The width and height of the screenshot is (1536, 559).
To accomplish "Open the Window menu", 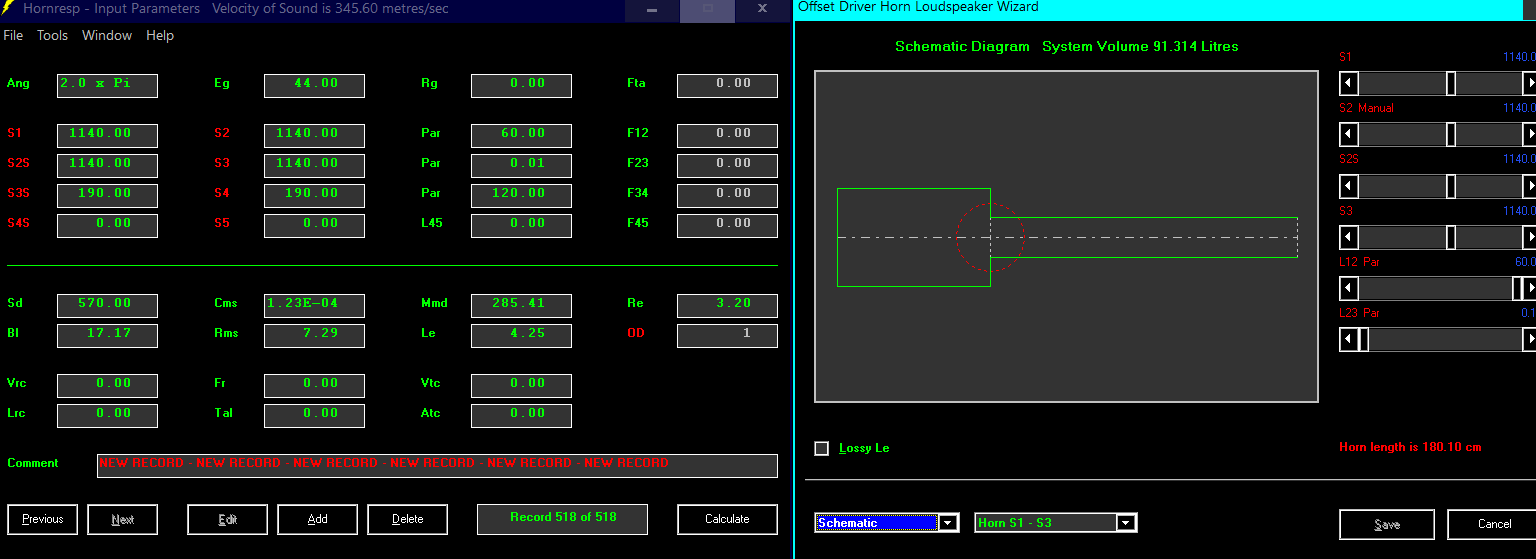I will 107,35.
